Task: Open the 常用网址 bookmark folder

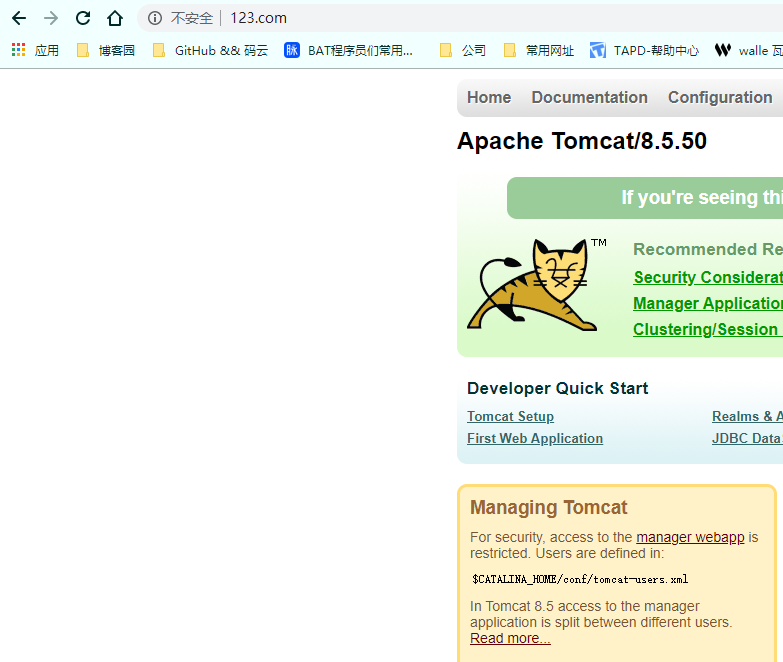Action: [x=539, y=50]
